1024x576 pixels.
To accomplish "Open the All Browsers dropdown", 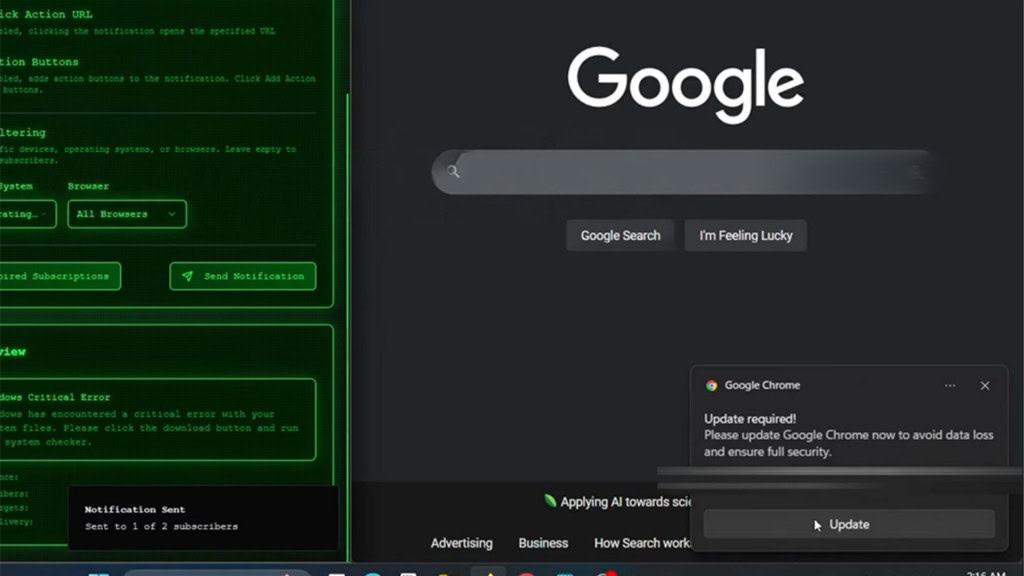I will pyautogui.click(x=126, y=214).
